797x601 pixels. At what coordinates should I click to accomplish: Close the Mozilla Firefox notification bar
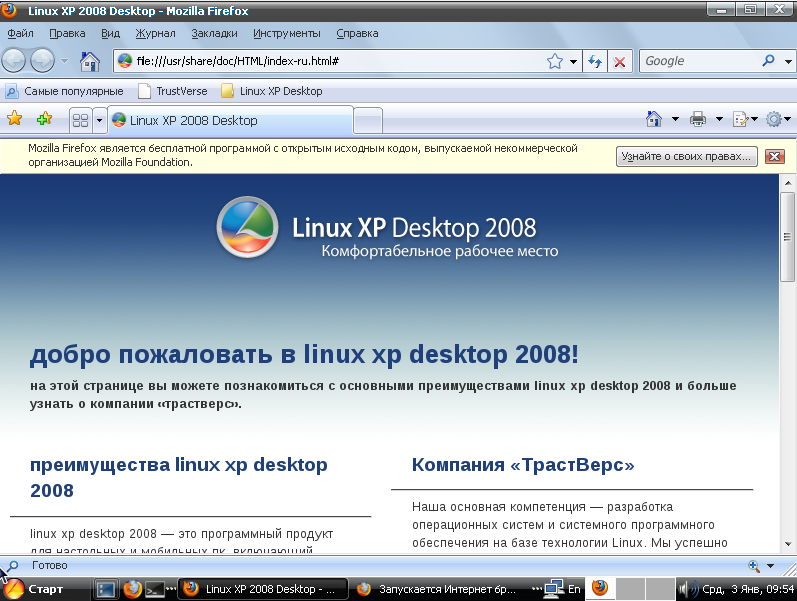pyautogui.click(x=774, y=157)
